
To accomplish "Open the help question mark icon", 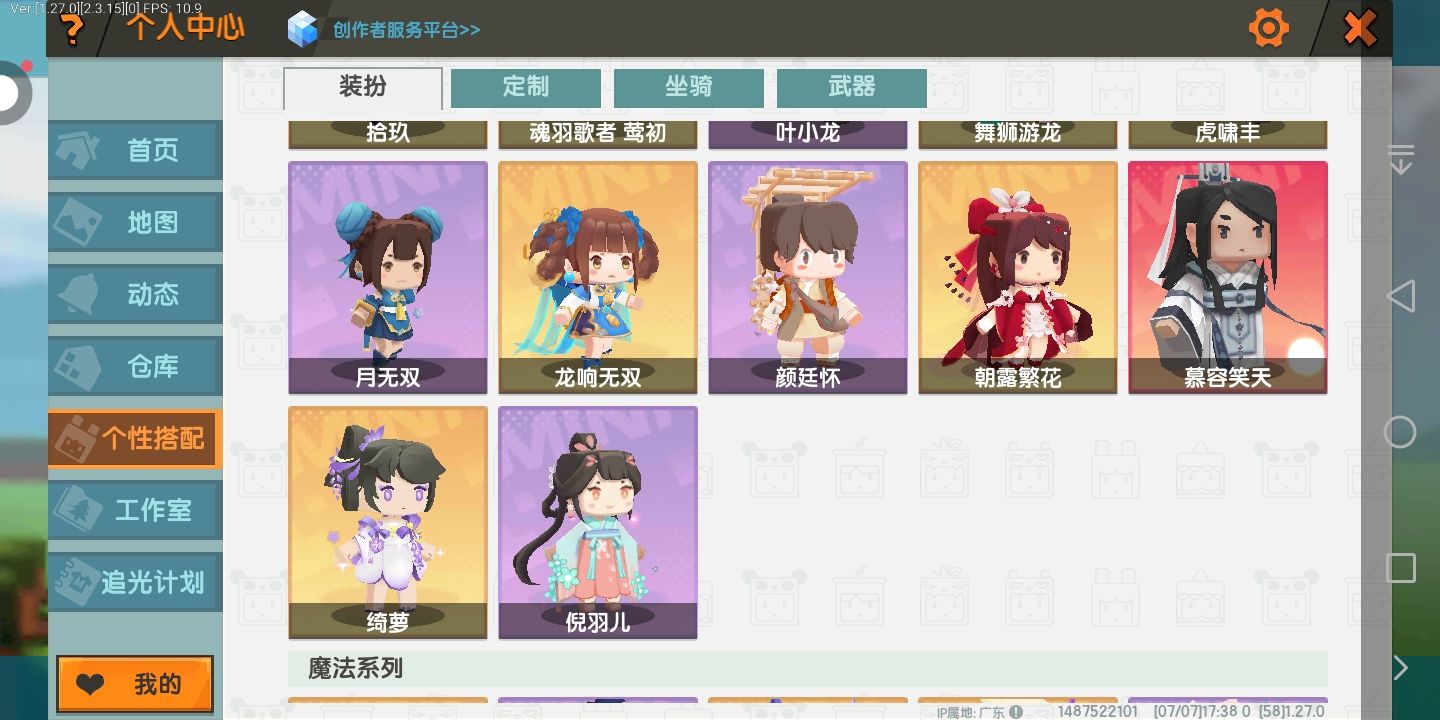I will (72, 29).
